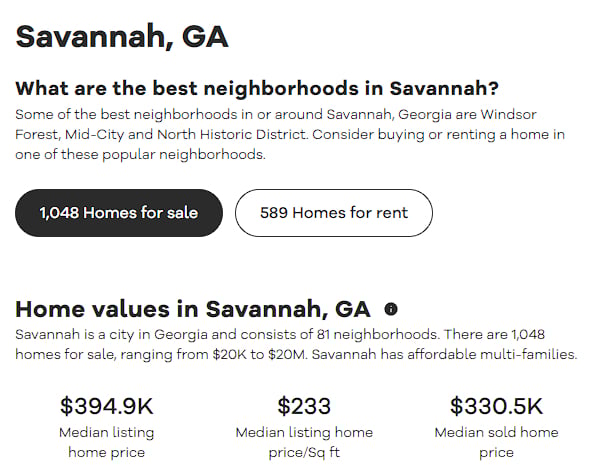
Task: Click the Median listing home price label
Action: (107, 442)
